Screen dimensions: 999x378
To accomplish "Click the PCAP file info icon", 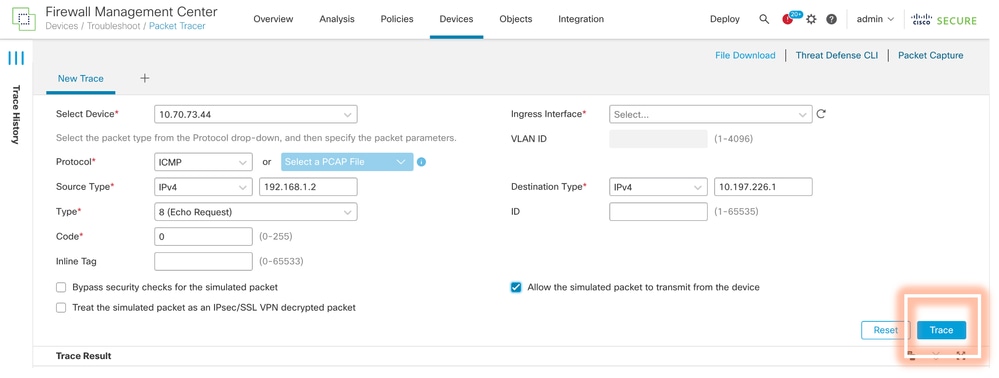I will click(x=421, y=162).
